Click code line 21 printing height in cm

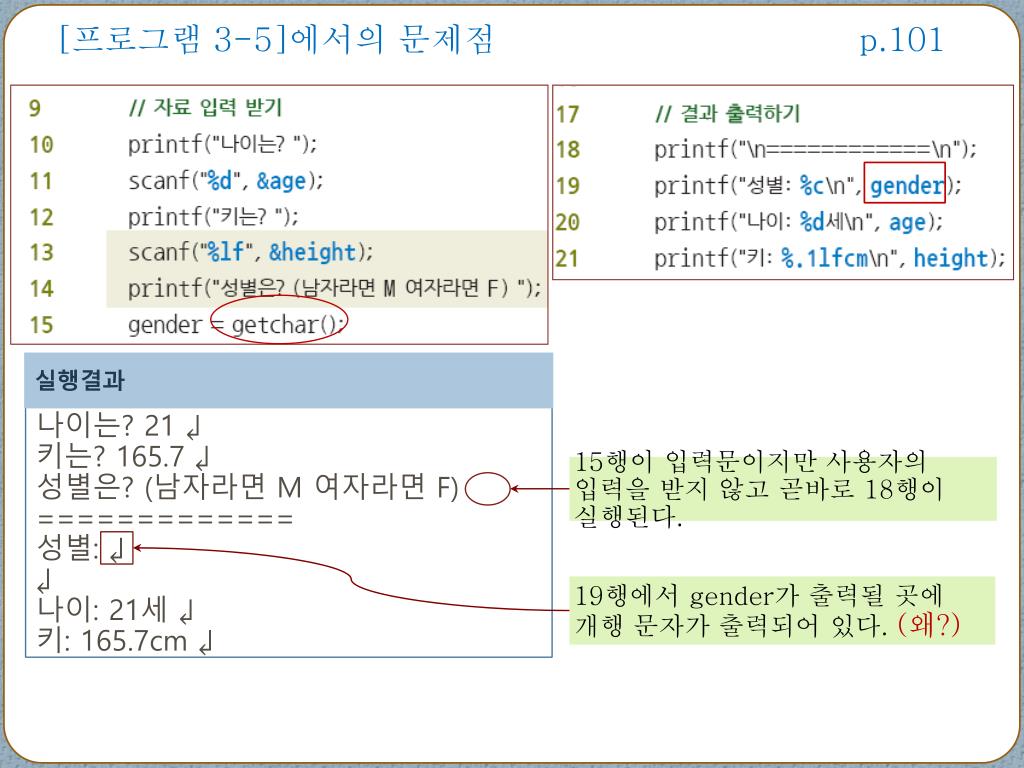[x=830, y=259]
